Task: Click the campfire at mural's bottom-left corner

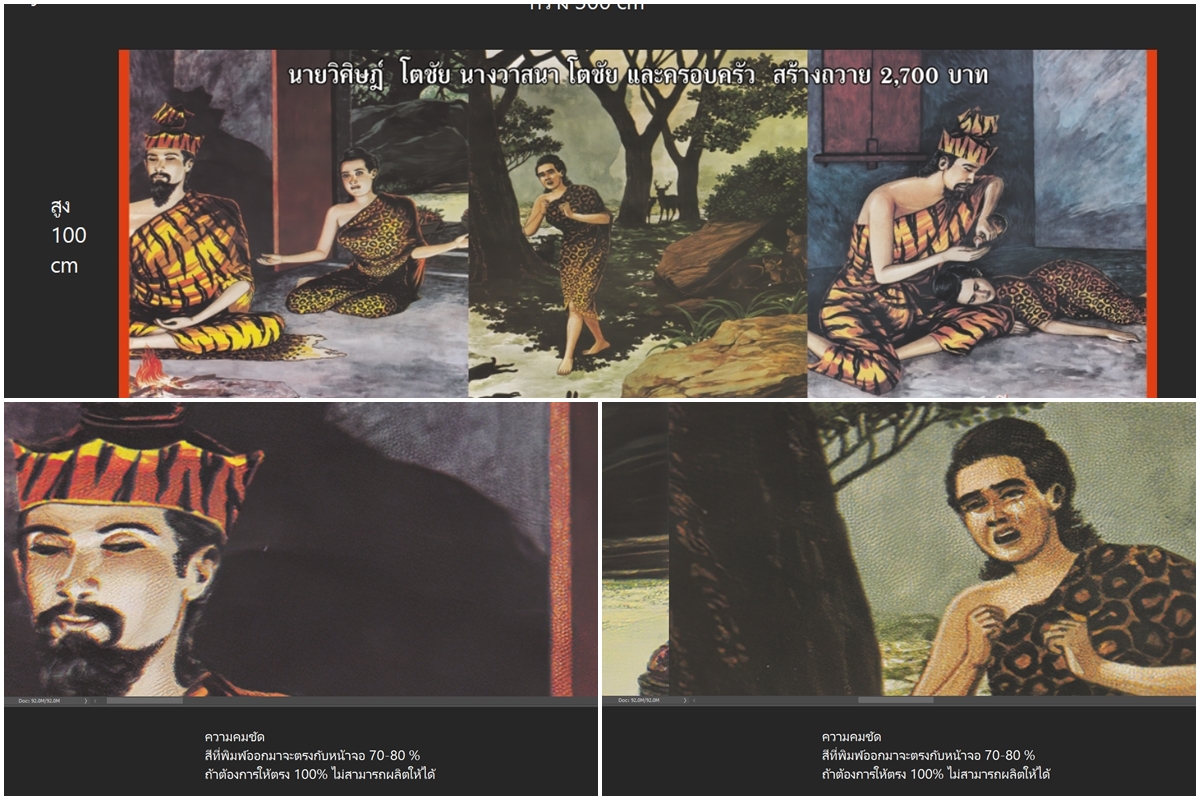Action: coord(150,372)
